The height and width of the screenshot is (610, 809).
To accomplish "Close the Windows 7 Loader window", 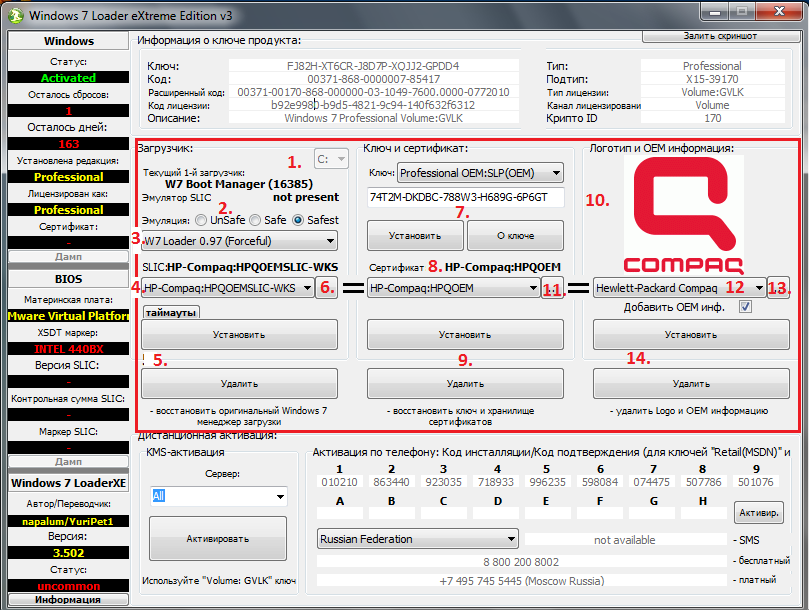I will click(x=779, y=11).
